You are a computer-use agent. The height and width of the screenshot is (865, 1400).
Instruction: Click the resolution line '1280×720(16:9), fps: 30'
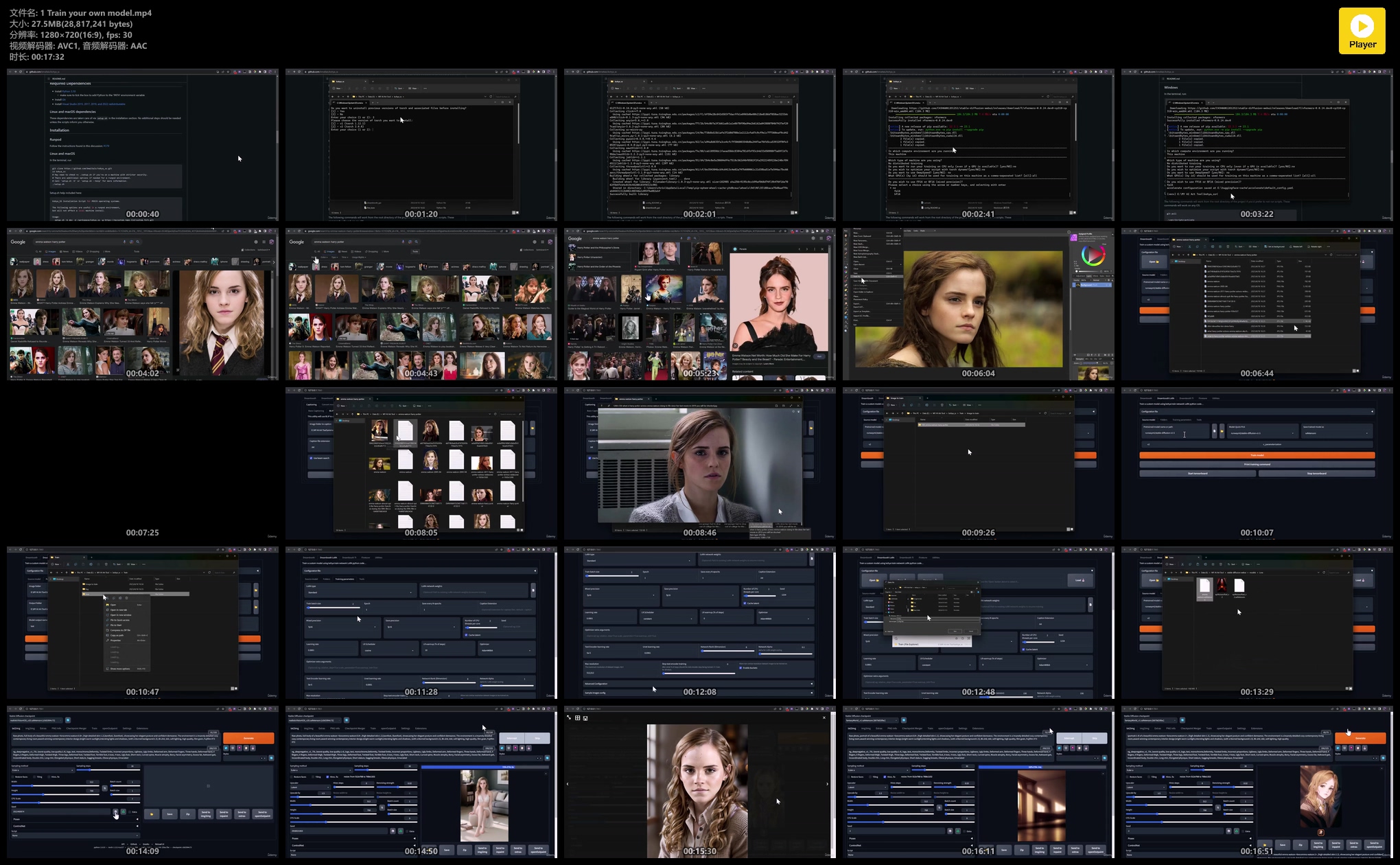point(71,34)
